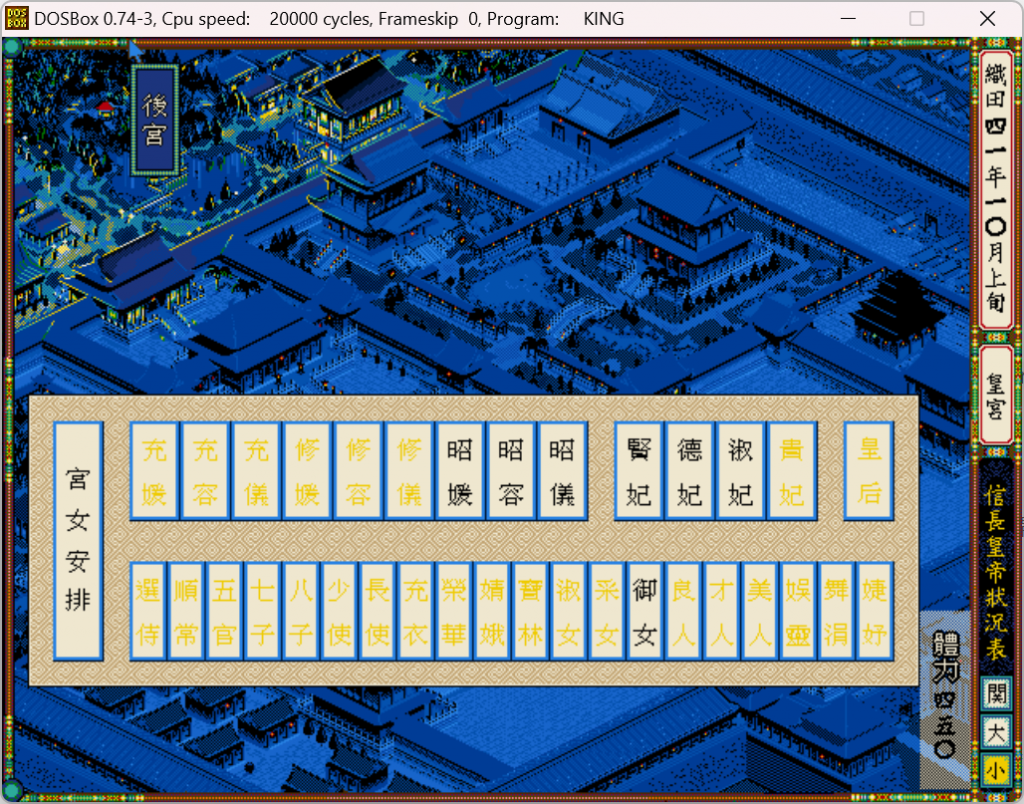This screenshot has height=804, width=1024.
Task: Select the 昭儀 rank tile
Action: (562, 471)
